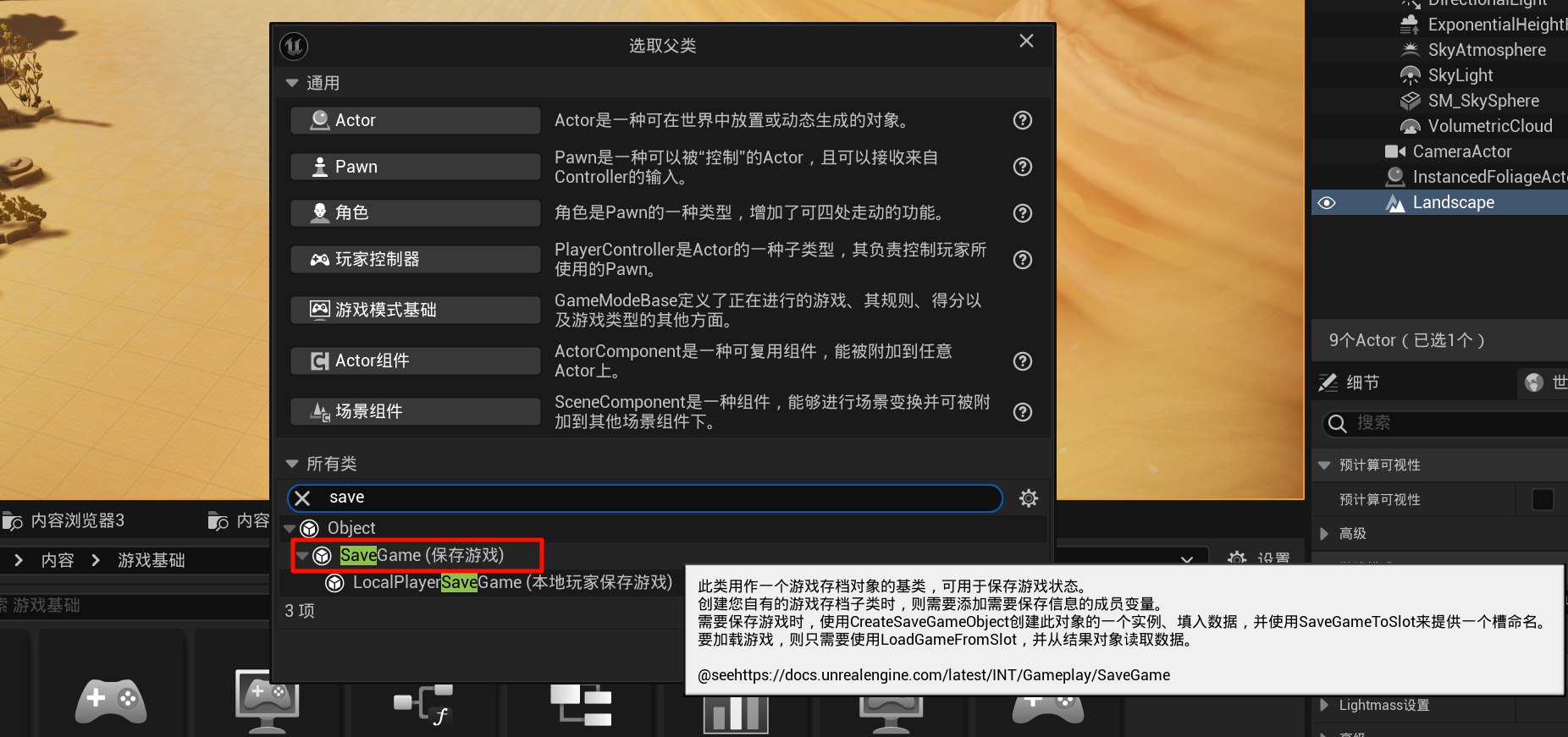This screenshot has width=1568, height=737.
Task: Click the help icon for Actor
Action: click(x=1023, y=120)
